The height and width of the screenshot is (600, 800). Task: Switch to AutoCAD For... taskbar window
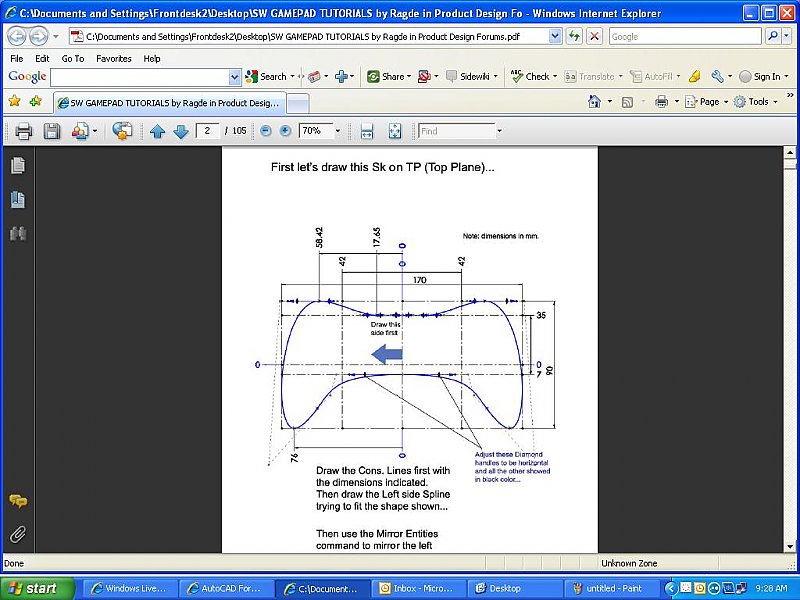click(x=226, y=588)
